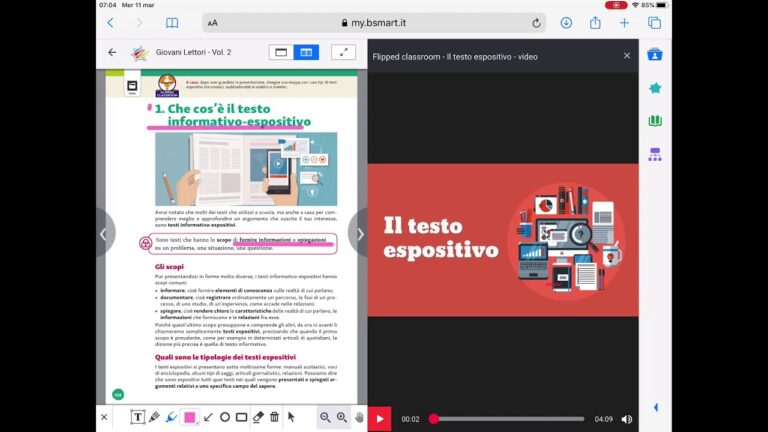Open the AA reader text options
This screenshot has width=768, height=432.
(x=213, y=23)
